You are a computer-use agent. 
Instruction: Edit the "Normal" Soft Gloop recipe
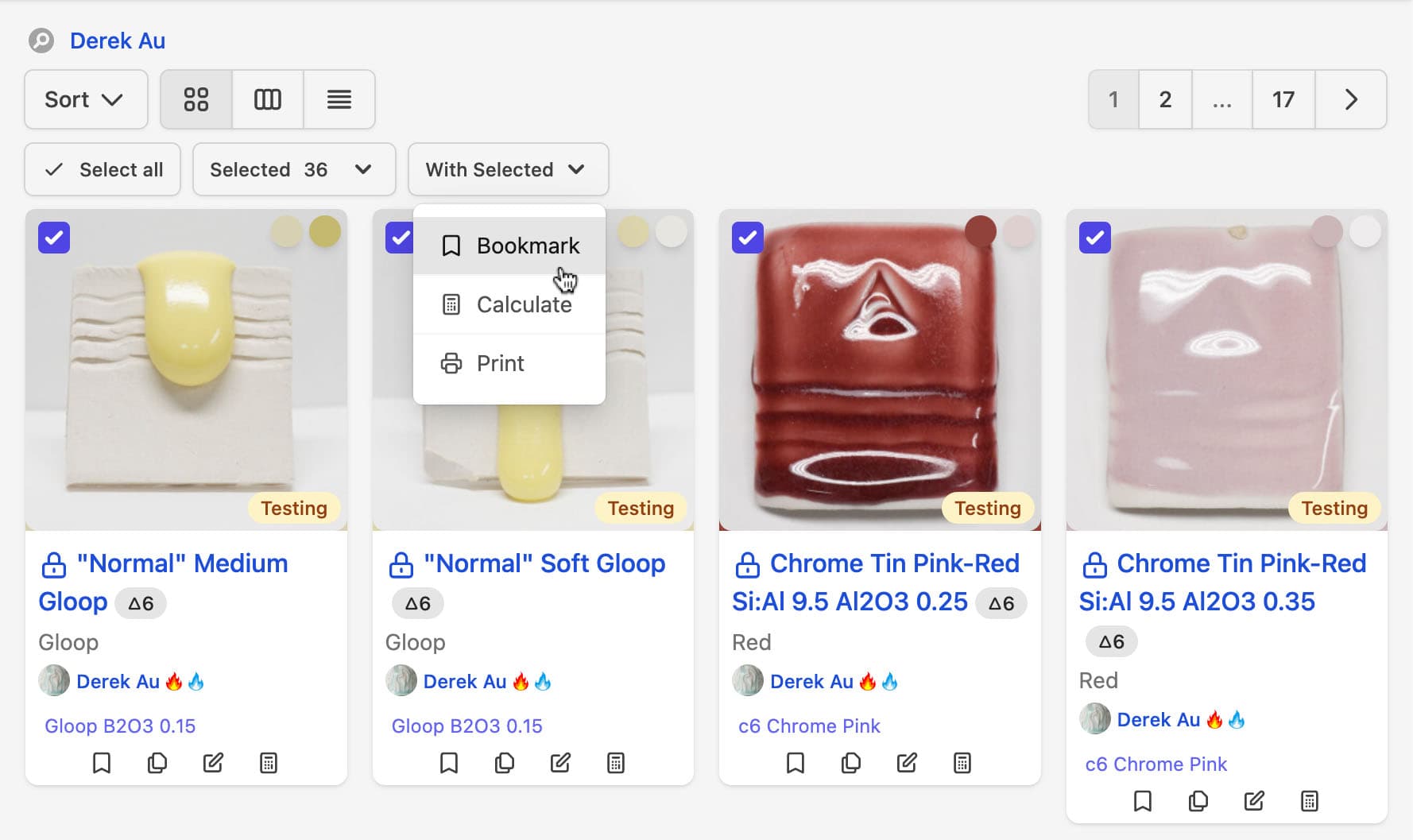tap(560, 762)
